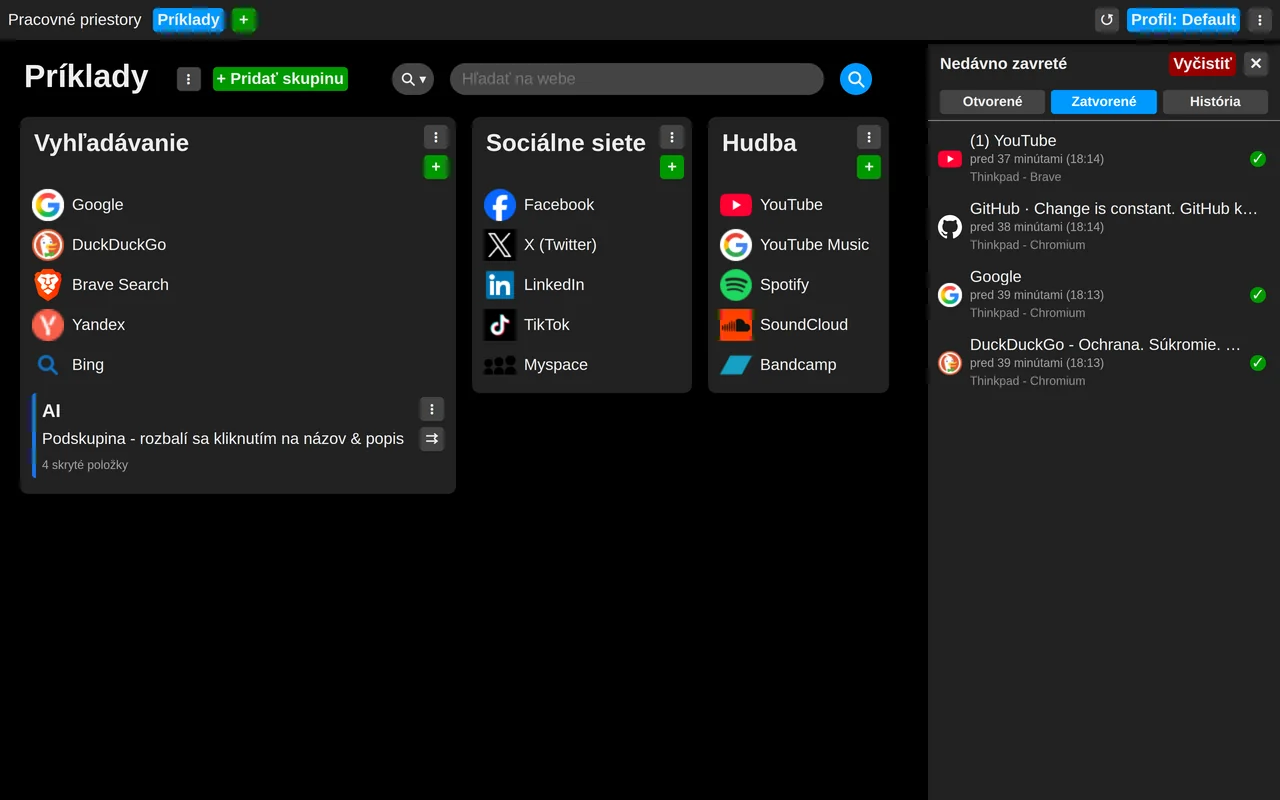Add a new workspace with green plus

click(244, 20)
